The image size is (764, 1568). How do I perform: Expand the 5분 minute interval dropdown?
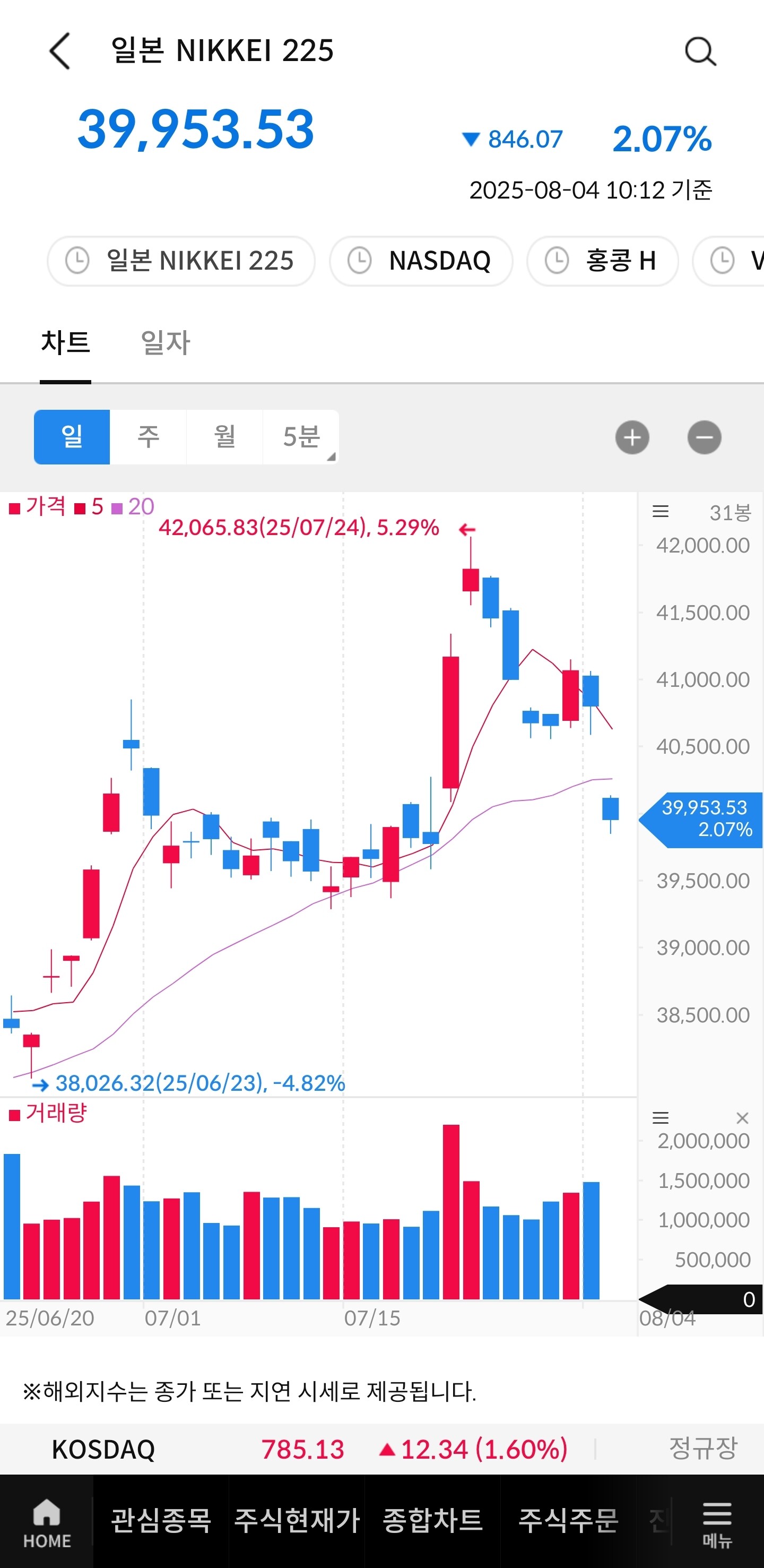(301, 437)
